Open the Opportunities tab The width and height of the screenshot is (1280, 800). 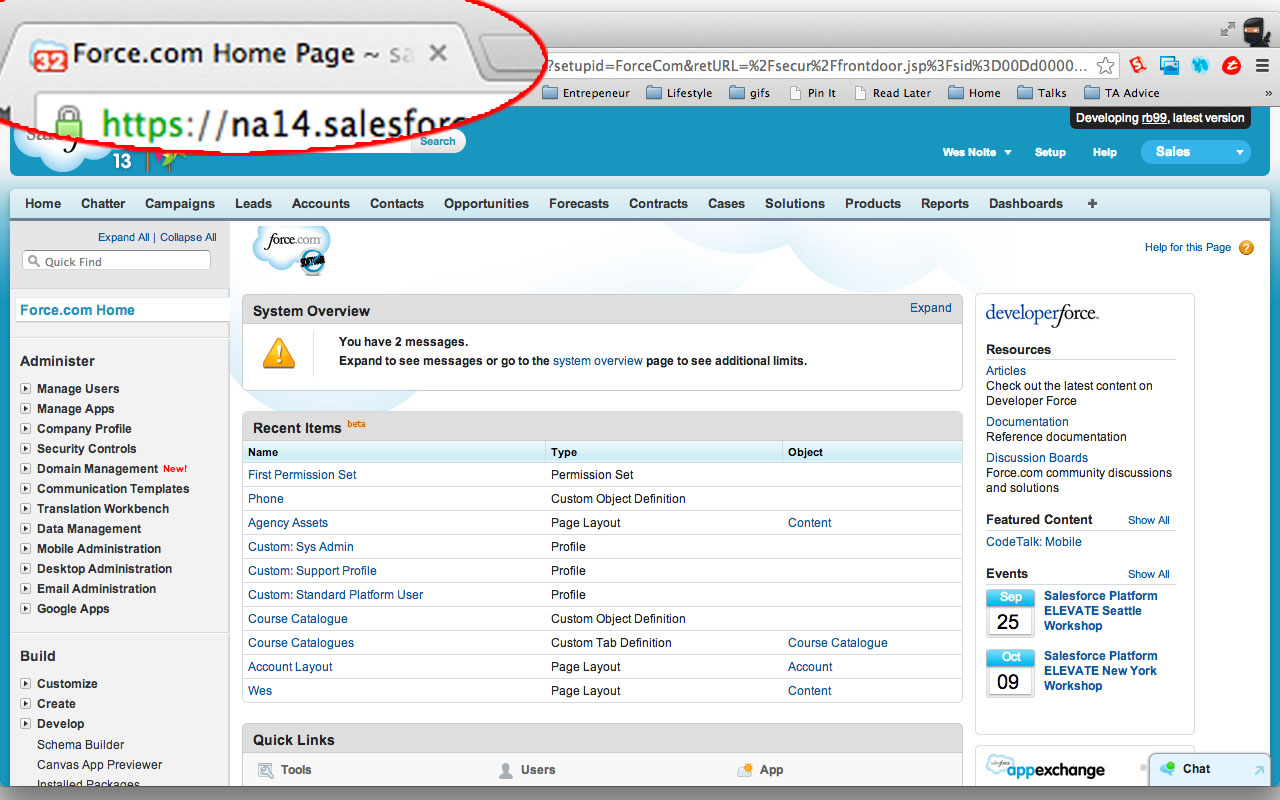486,203
